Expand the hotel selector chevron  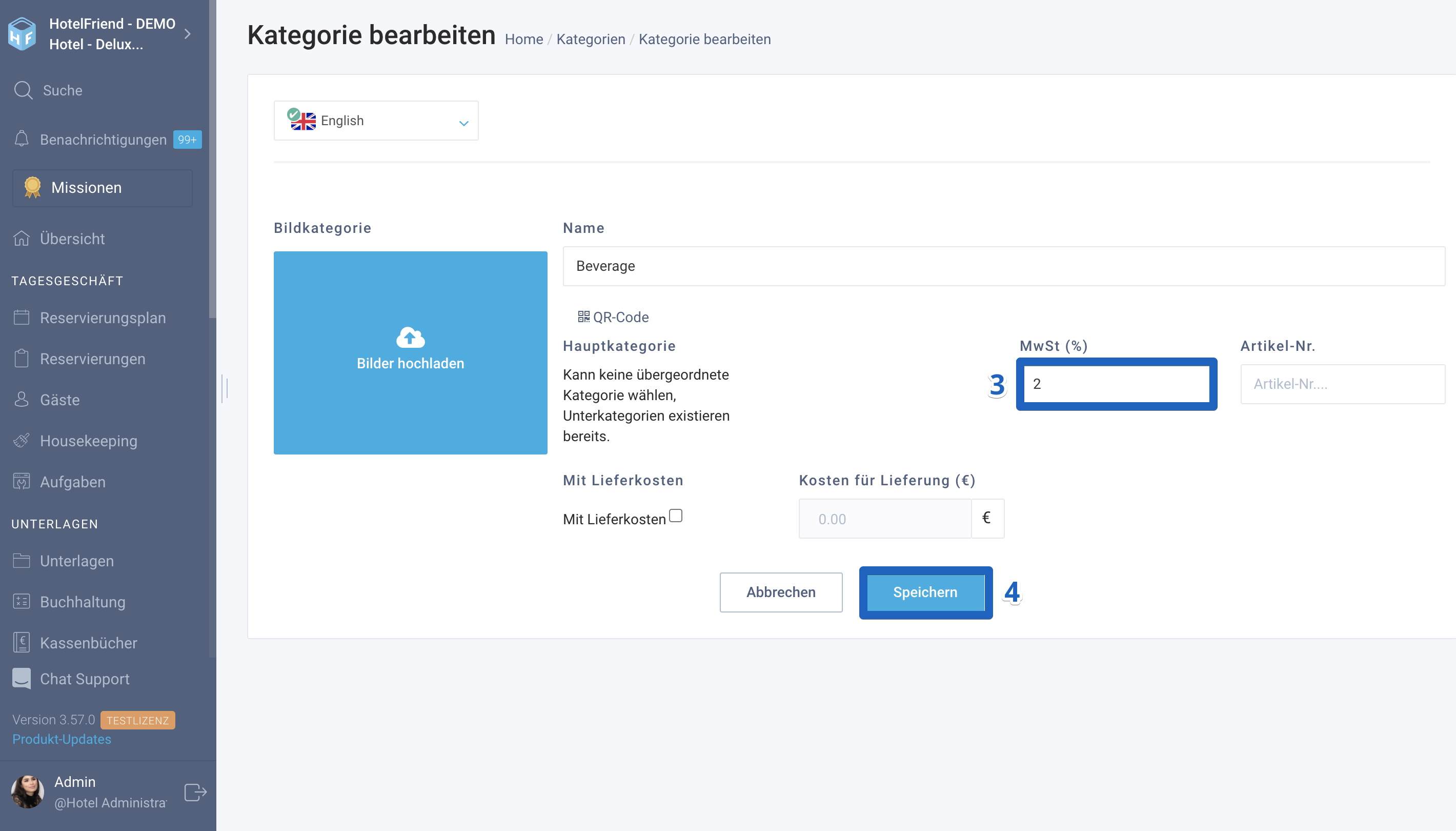[188, 34]
